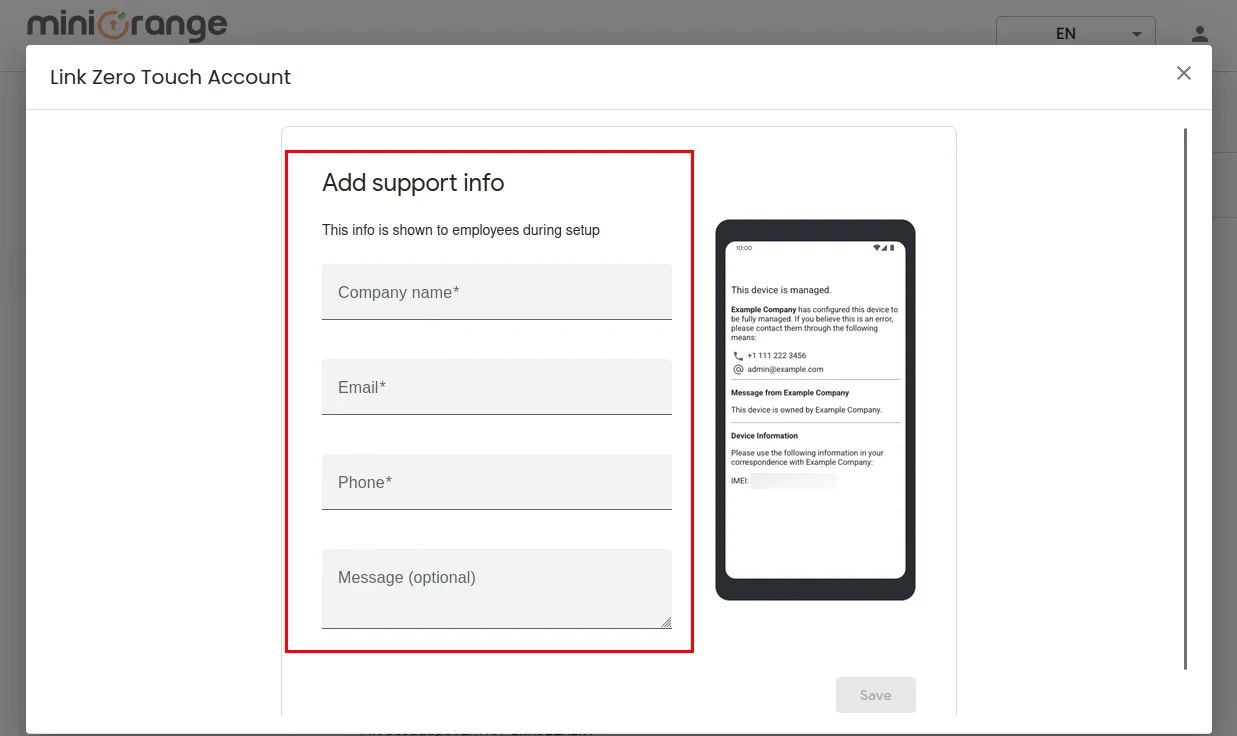Click the +1 111 222 3456 phone link
The height and width of the screenshot is (736, 1237).
777,355
